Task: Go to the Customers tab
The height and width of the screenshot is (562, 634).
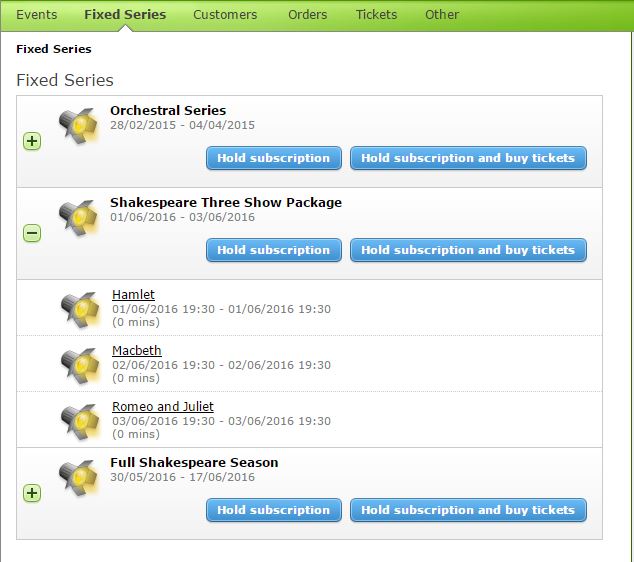Action: [x=225, y=15]
